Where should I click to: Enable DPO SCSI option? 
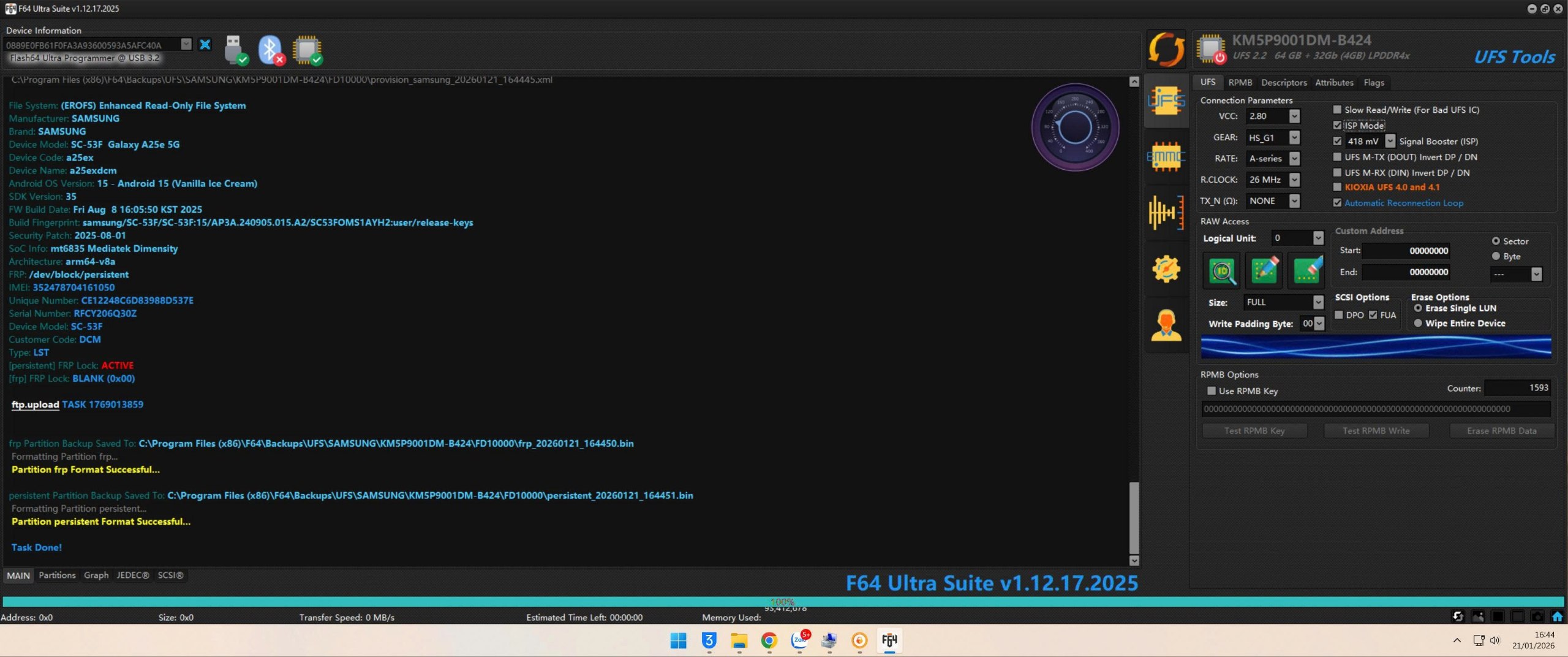point(1339,315)
